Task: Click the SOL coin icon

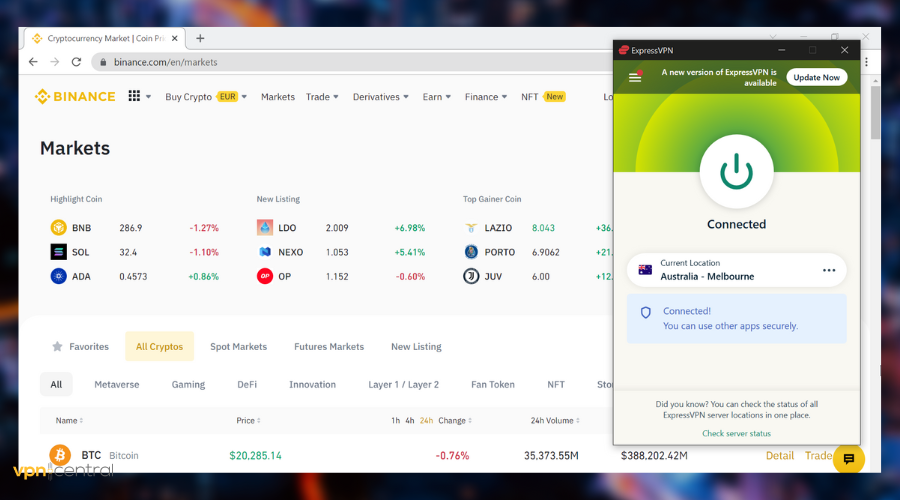Action: pos(58,251)
